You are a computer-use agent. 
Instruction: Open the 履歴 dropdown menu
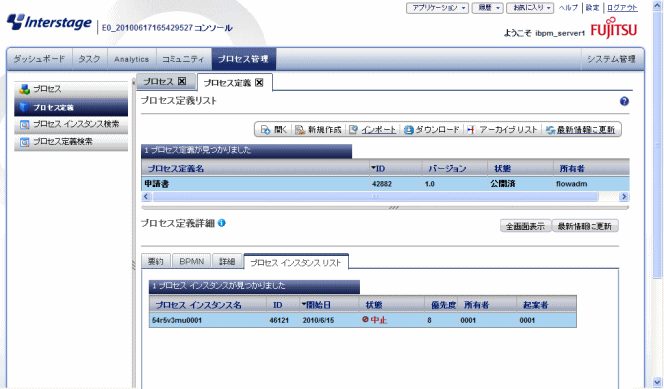pos(487,8)
